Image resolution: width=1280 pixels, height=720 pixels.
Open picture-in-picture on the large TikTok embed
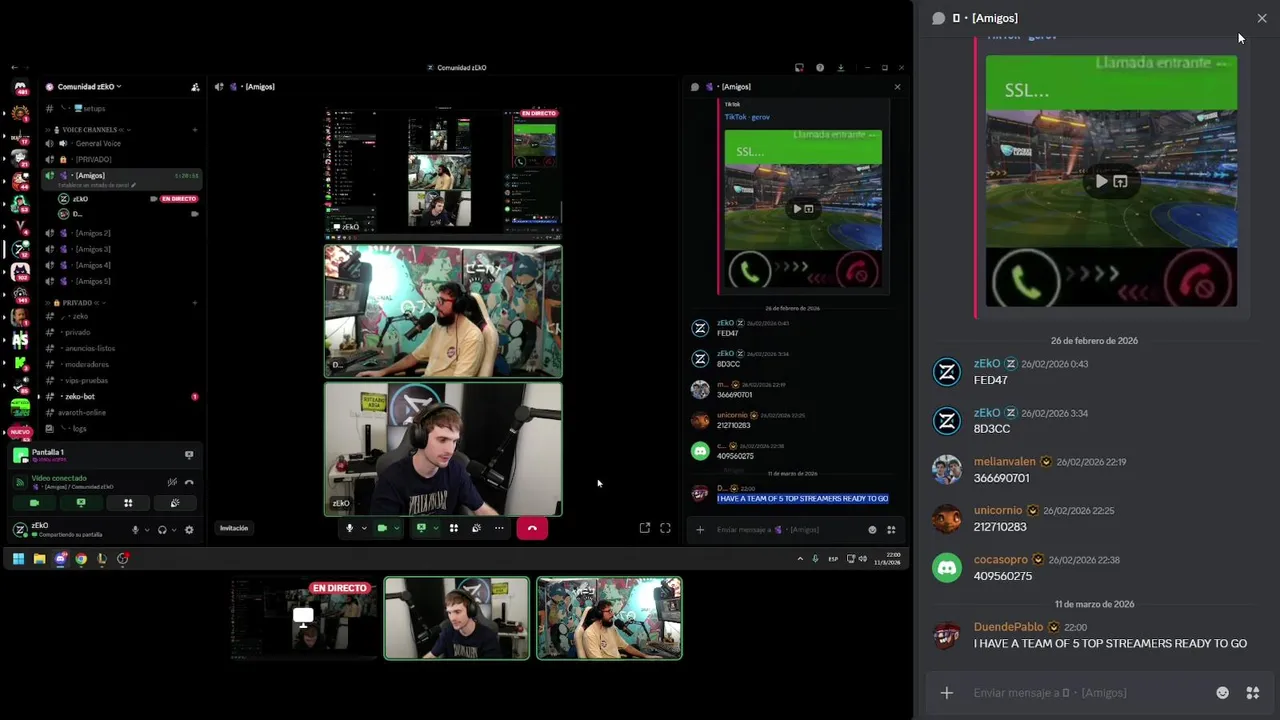[x=1120, y=181]
